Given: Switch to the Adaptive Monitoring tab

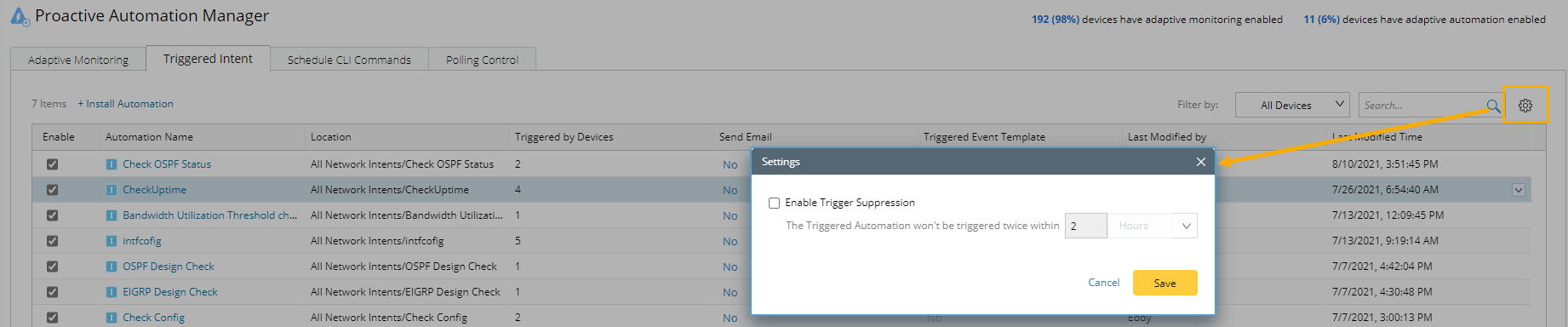Looking at the screenshot, I should [x=78, y=60].
